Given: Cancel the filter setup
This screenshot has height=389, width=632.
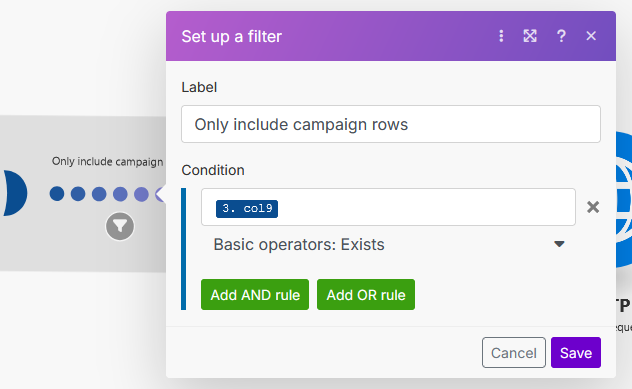Looking at the screenshot, I should click(x=514, y=353).
